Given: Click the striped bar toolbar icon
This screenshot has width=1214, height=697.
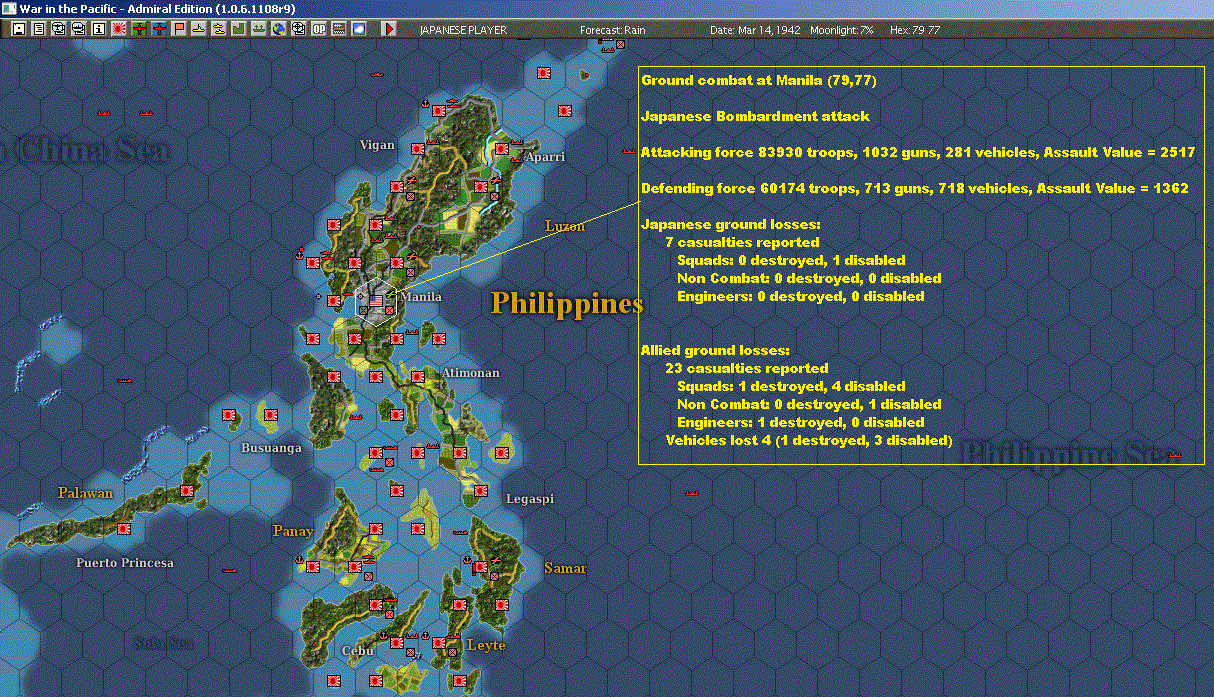Looking at the screenshot, I should (x=339, y=29).
